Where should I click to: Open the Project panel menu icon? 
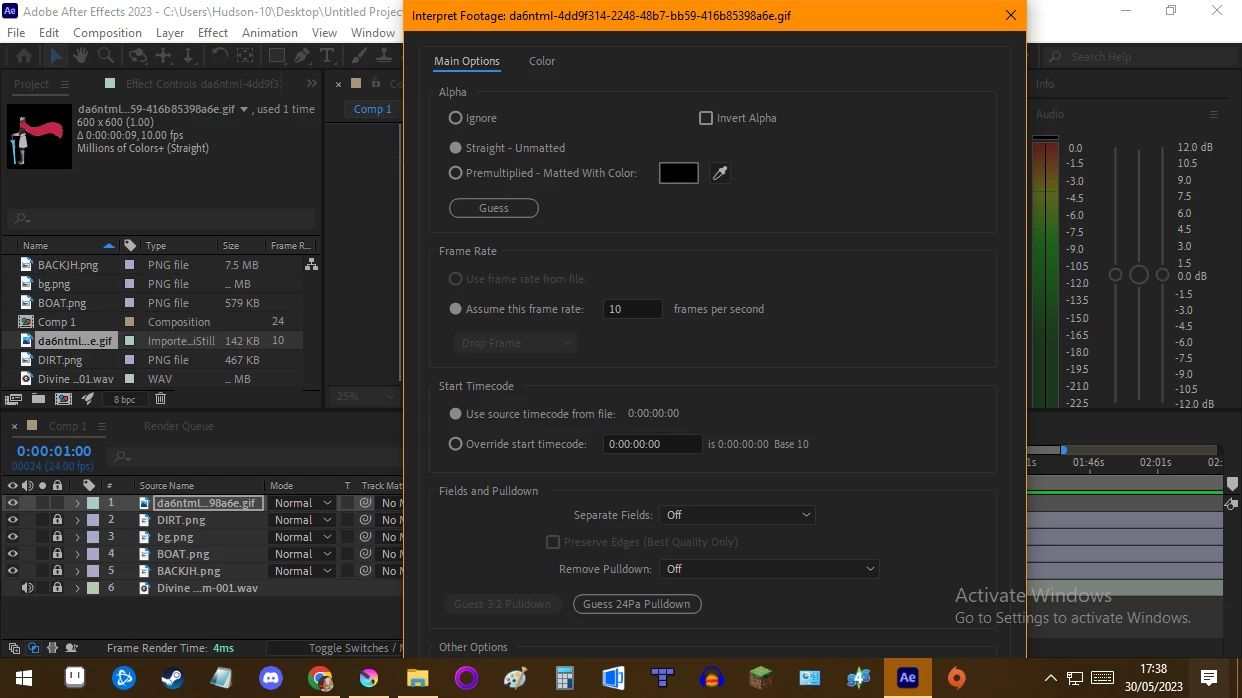[x=65, y=84]
